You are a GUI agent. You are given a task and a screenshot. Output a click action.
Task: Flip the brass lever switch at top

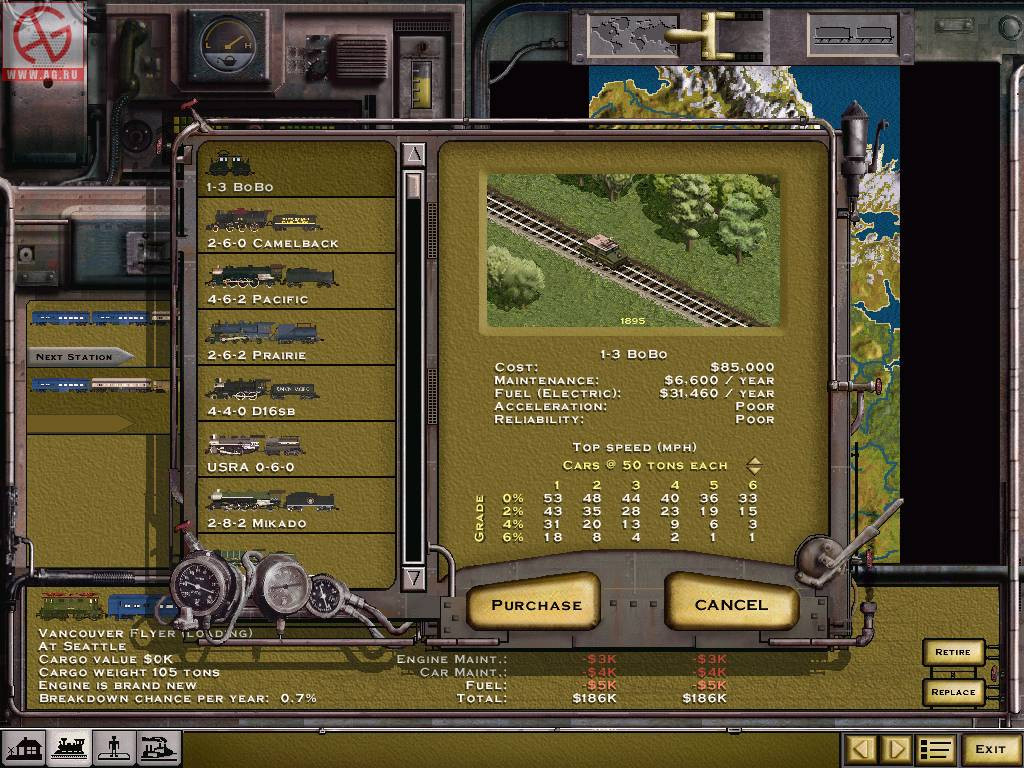[704, 34]
